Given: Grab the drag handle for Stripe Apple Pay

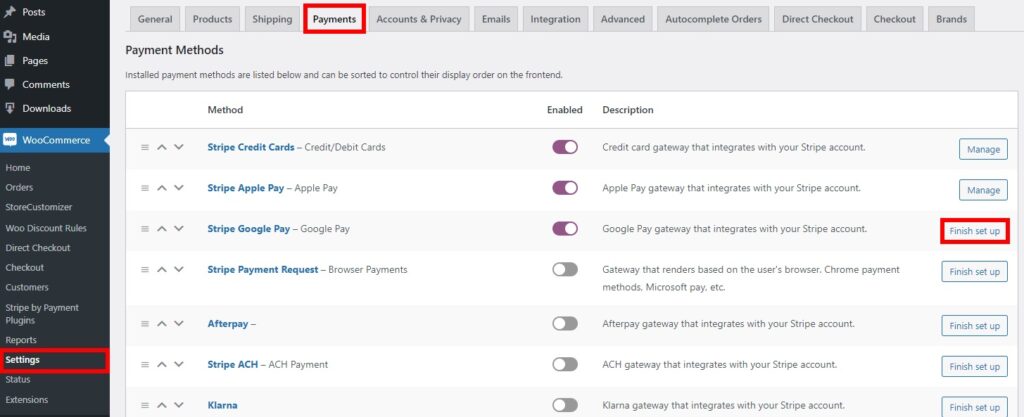Looking at the screenshot, I should pos(145,188).
